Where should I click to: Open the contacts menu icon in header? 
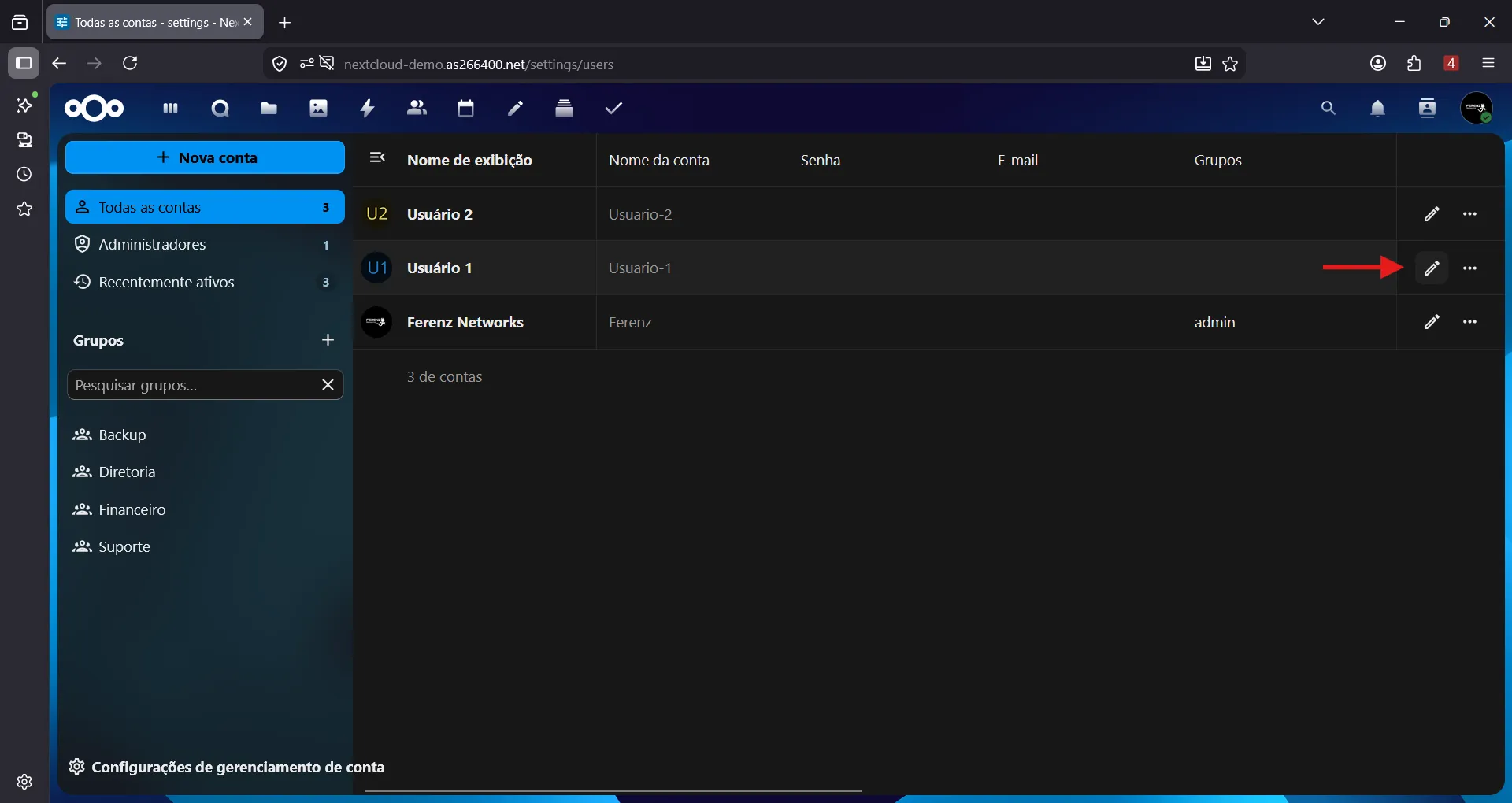pos(1428,109)
